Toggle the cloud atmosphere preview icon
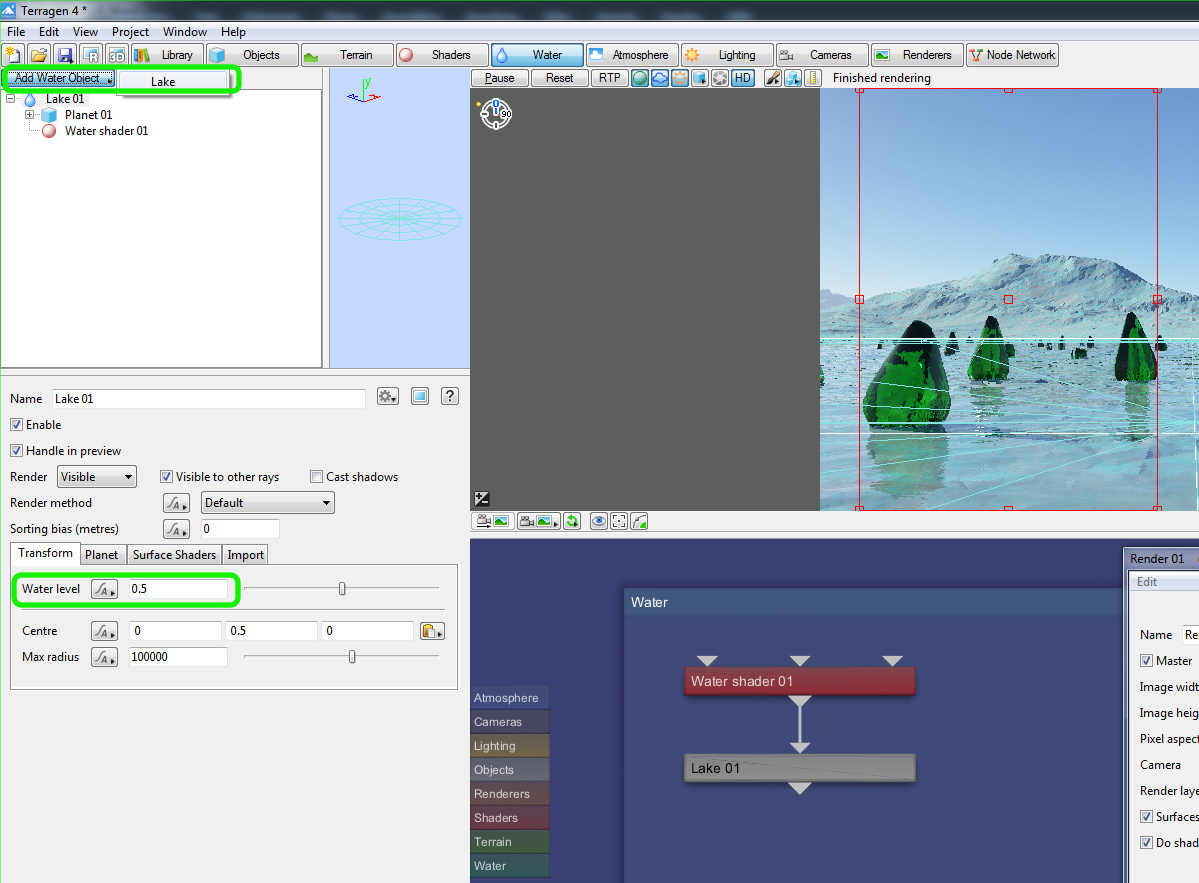The height and width of the screenshot is (883, 1199). pyautogui.click(x=660, y=78)
